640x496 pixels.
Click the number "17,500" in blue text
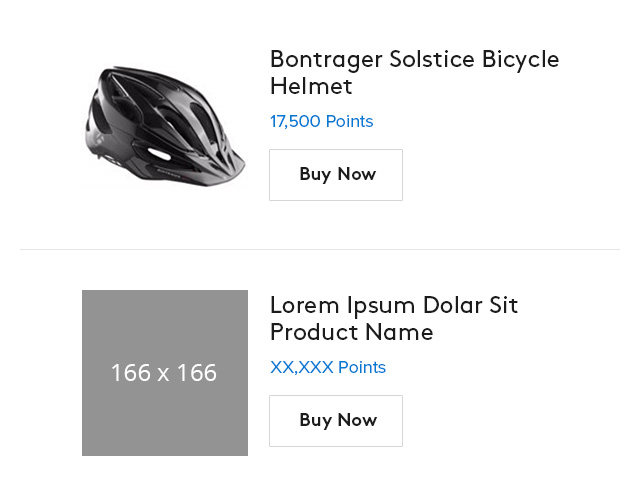coord(295,122)
